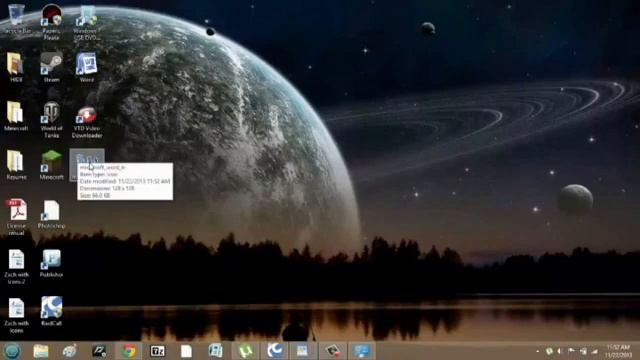Image resolution: width=640 pixels, height=360 pixels.
Task: Open the Recycle Bin desktop icon
Action: point(16,18)
